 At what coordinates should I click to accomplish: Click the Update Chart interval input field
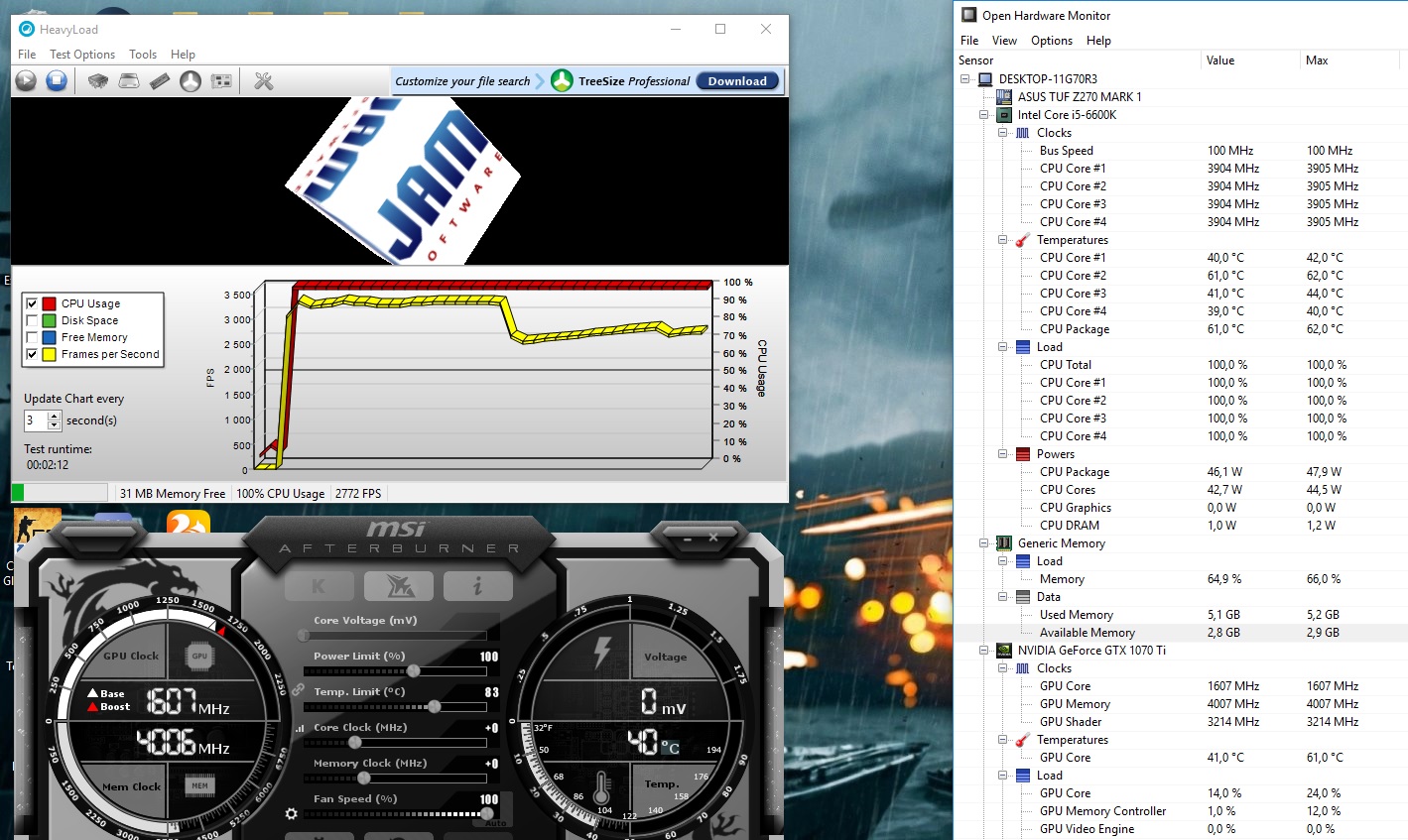[36, 420]
